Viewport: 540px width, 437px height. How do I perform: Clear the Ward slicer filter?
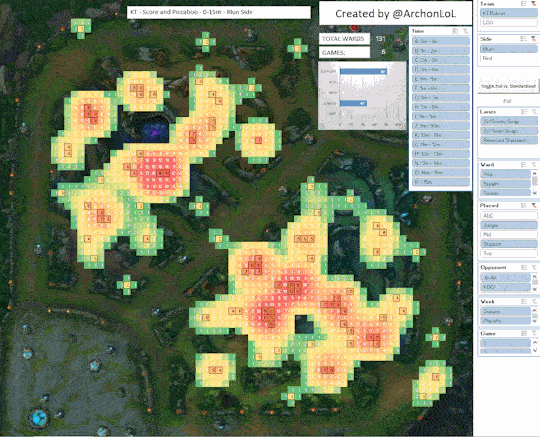click(534, 165)
